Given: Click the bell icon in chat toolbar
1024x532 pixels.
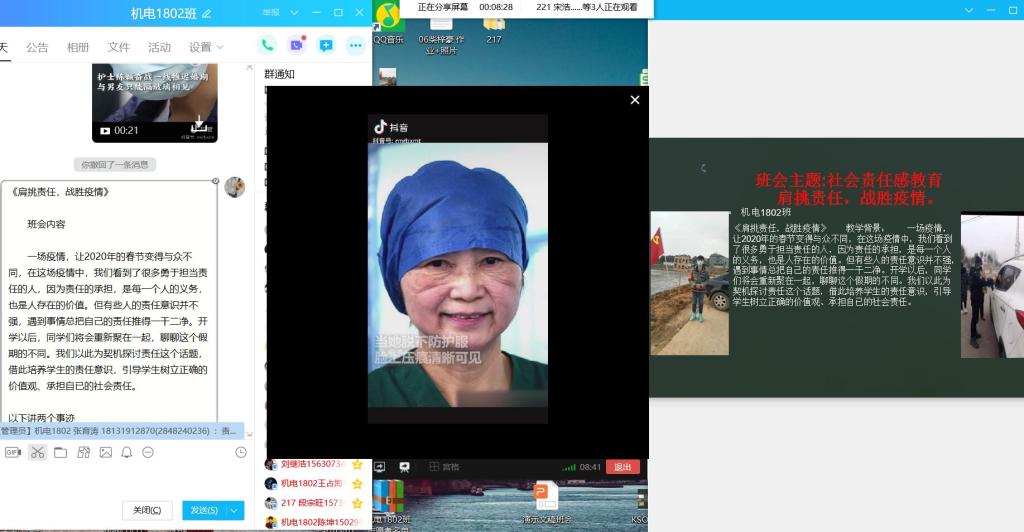Looking at the screenshot, I should 127,452.
